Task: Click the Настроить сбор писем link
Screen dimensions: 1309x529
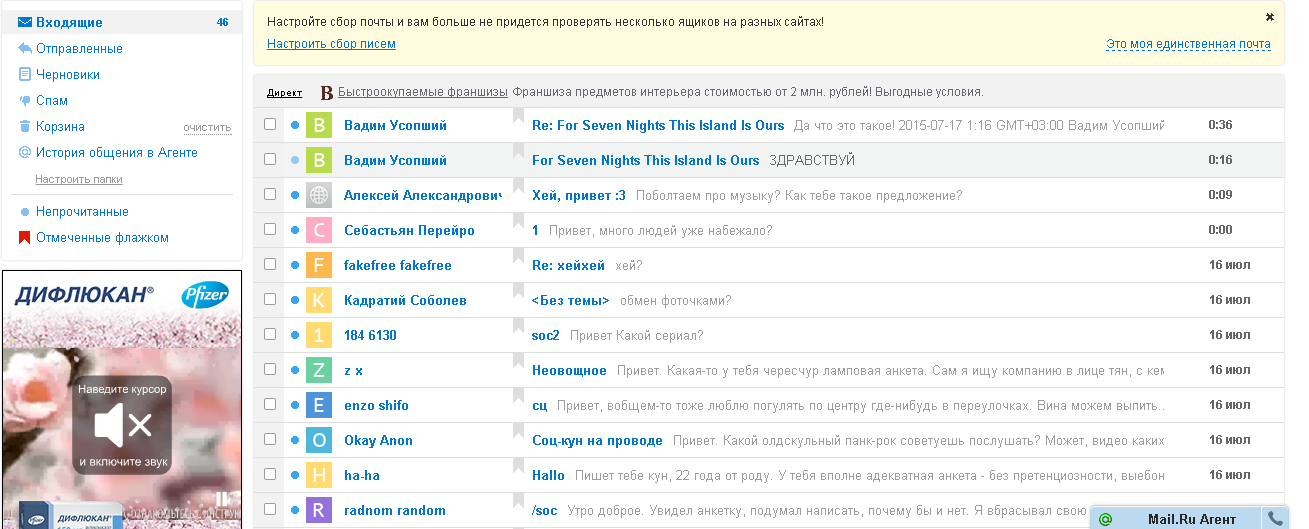Action: click(x=331, y=44)
